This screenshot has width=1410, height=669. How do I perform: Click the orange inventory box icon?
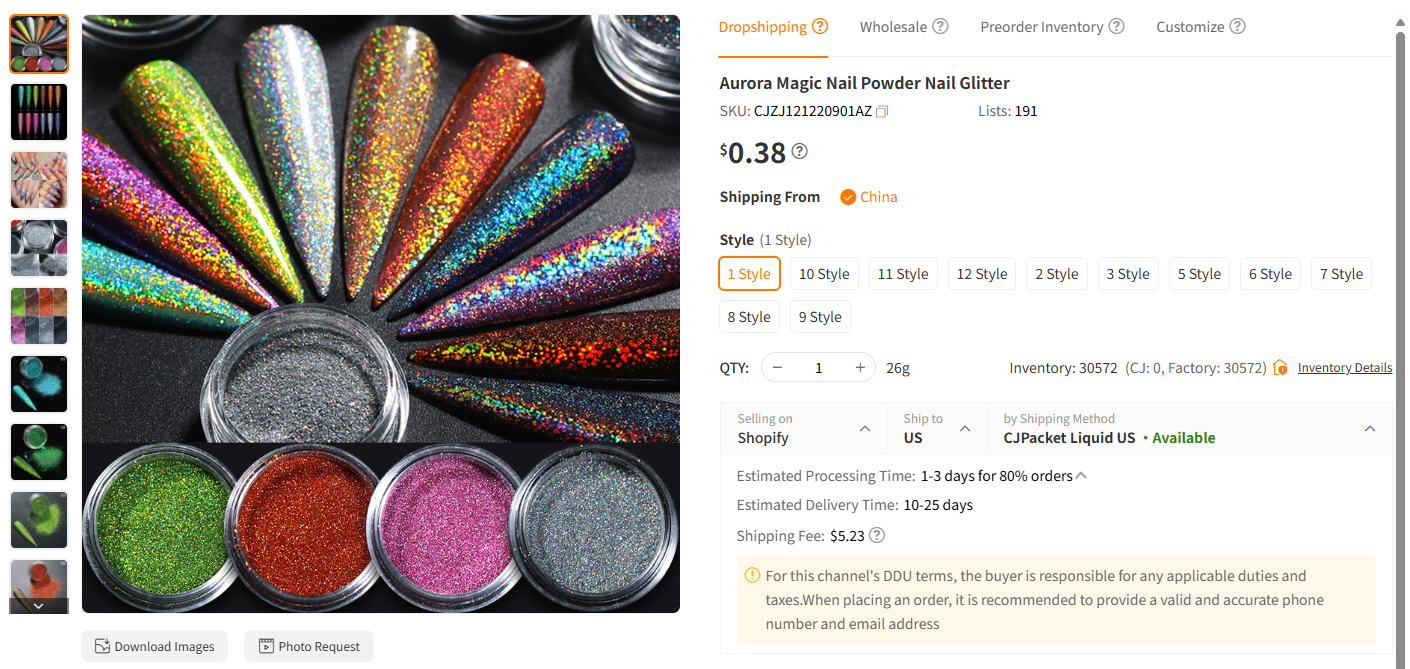(1281, 367)
